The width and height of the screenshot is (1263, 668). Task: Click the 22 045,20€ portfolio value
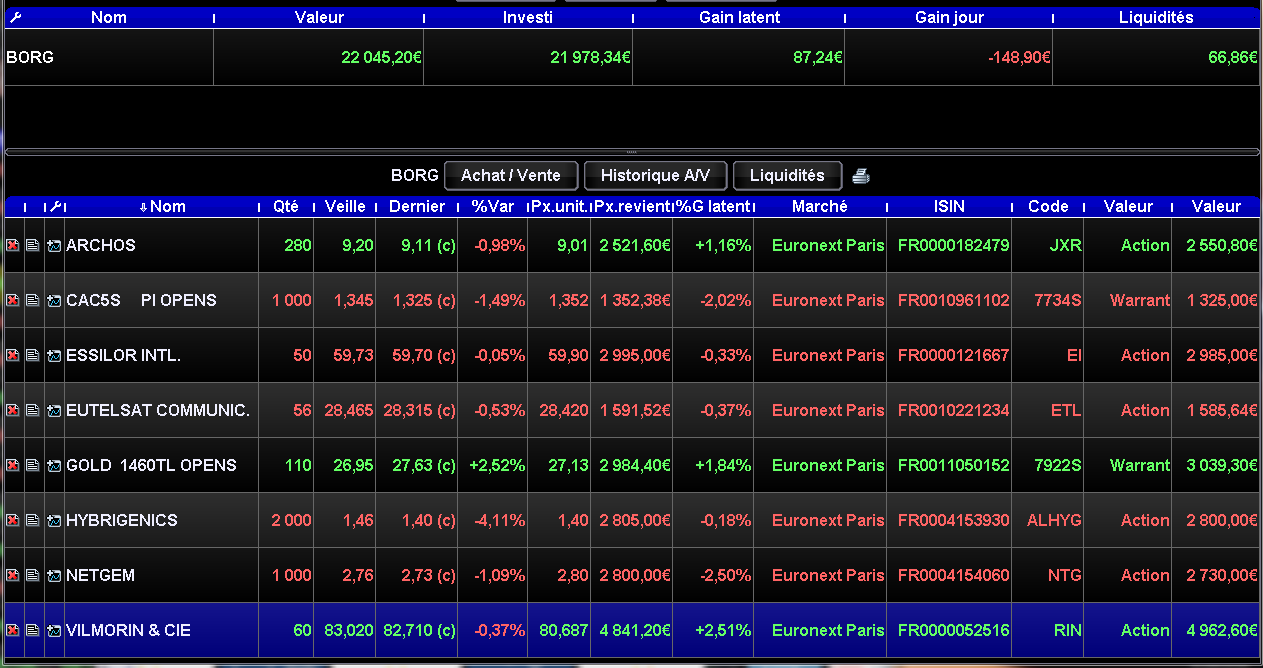(381, 58)
